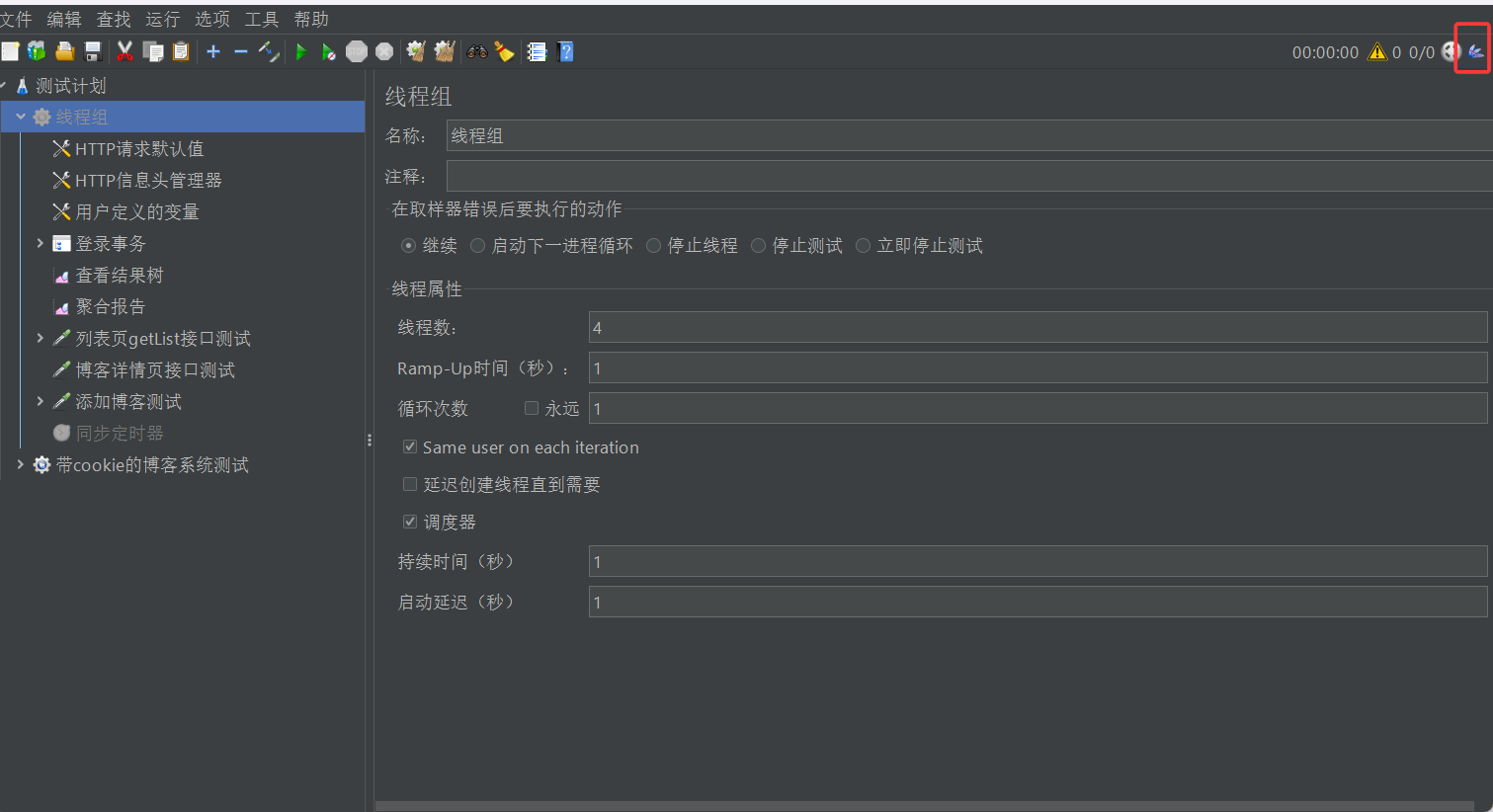Start the test with the green Start arrow

301,51
